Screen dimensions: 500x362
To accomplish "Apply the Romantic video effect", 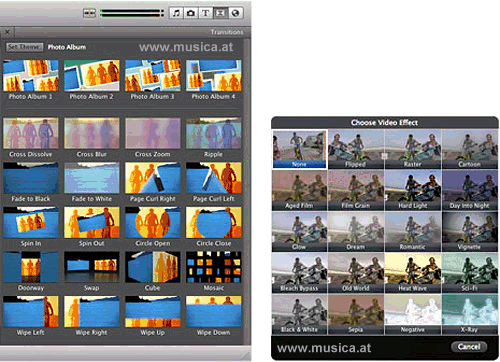I will tap(413, 232).
